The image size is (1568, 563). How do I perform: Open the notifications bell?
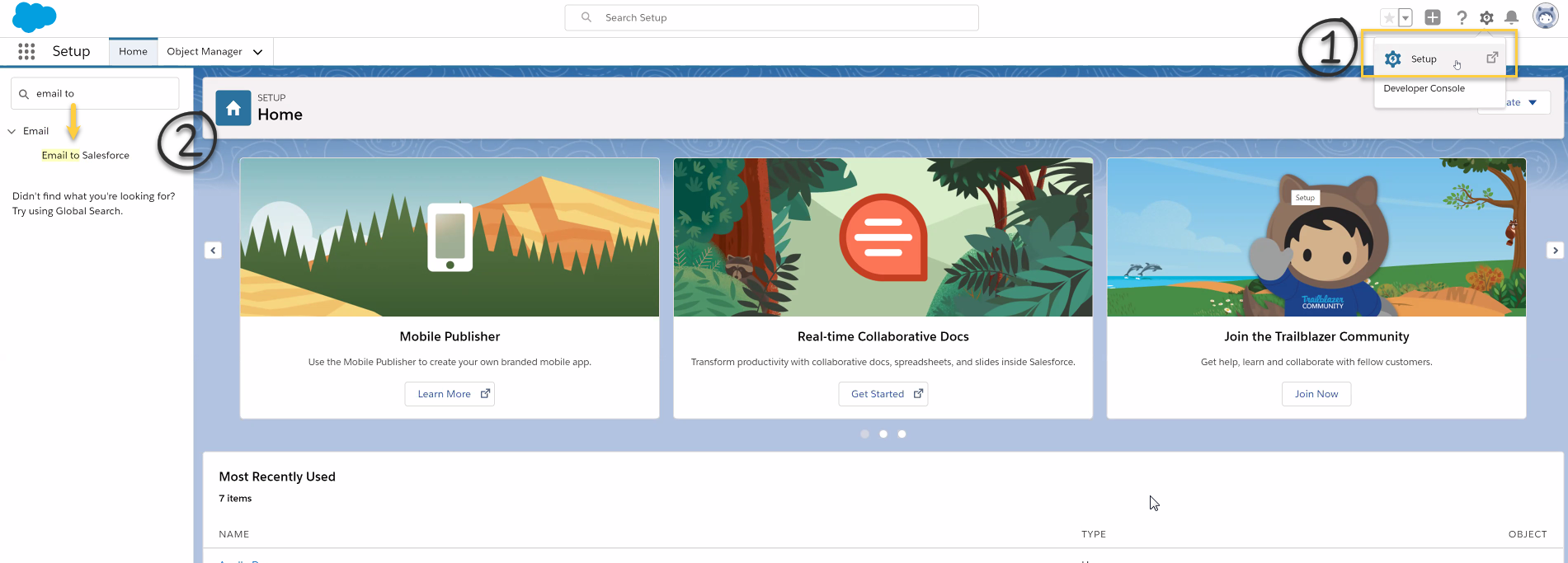pyautogui.click(x=1511, y=17)
